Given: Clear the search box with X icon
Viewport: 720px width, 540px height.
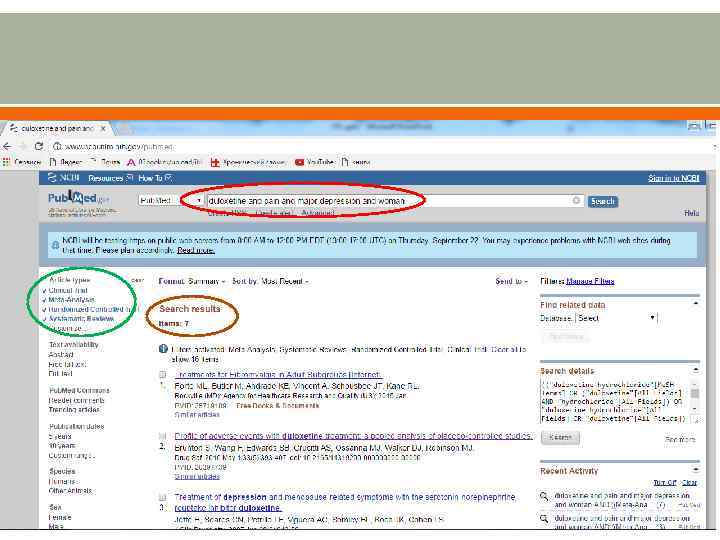Looking at the screenshot, I should [576, 201].
